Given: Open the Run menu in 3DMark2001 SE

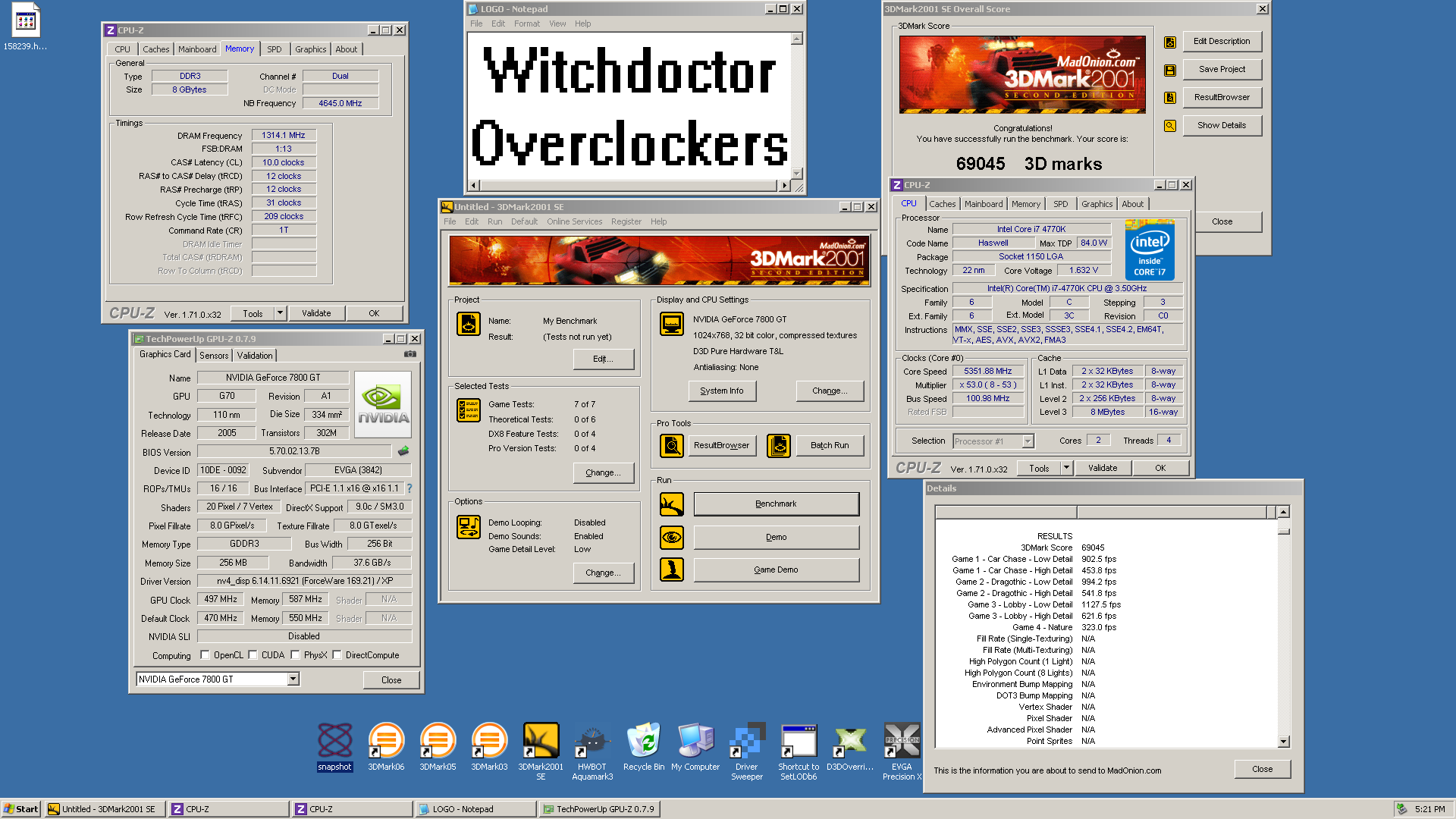Looking at the screenshot, I should click(494, 221).
